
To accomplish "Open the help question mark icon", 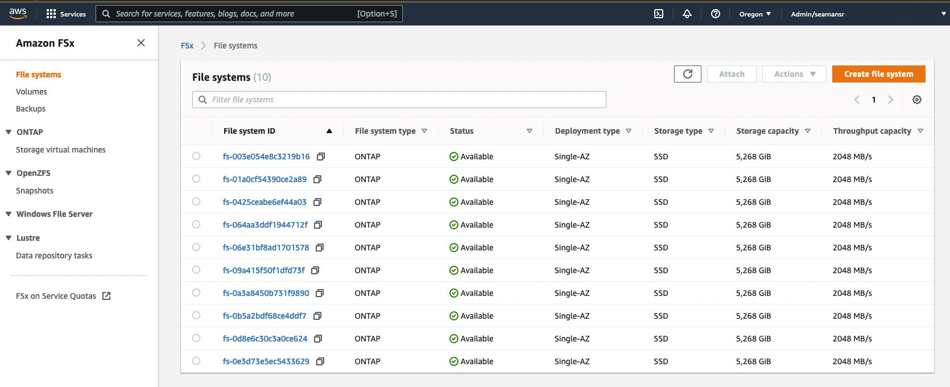I will pyautogui.click(x=716, y=13).
